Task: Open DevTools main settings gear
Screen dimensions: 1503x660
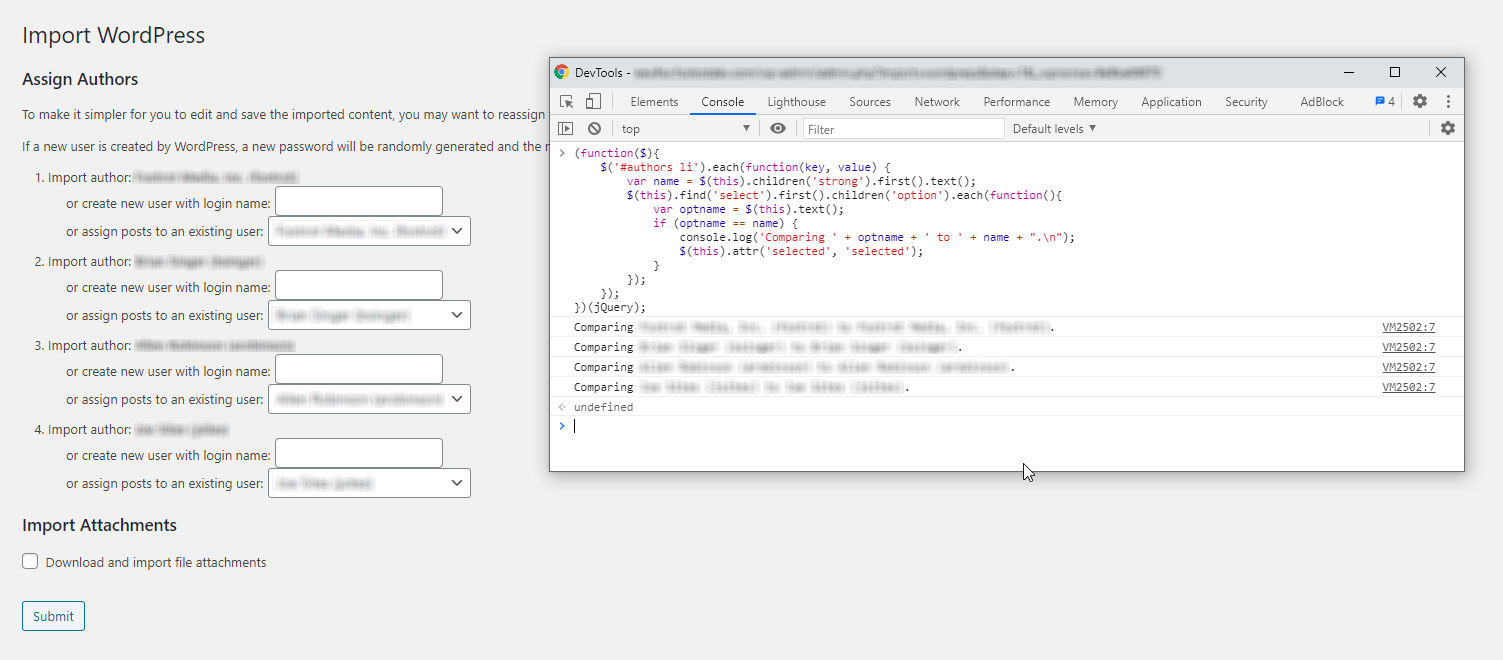Action: click(1420, 101)
